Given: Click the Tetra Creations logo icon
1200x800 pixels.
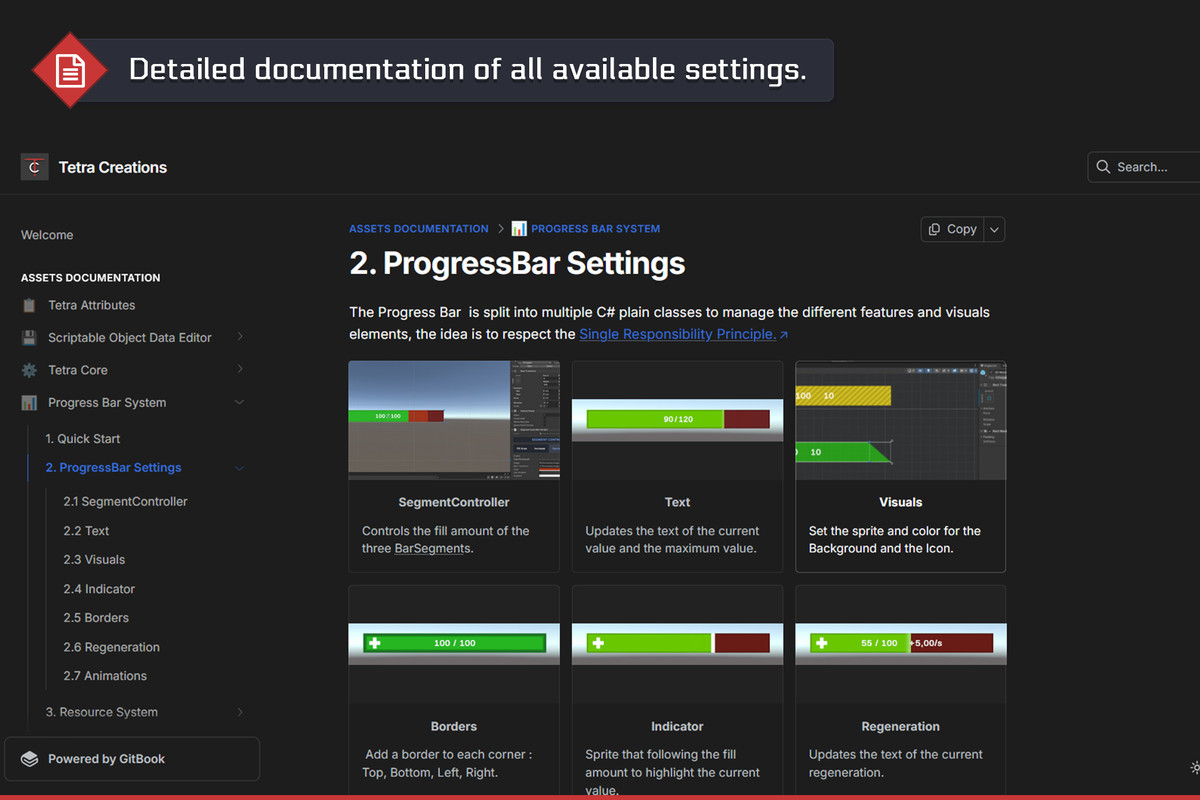Looking at the screenshot, I should [x=34, y=167].
